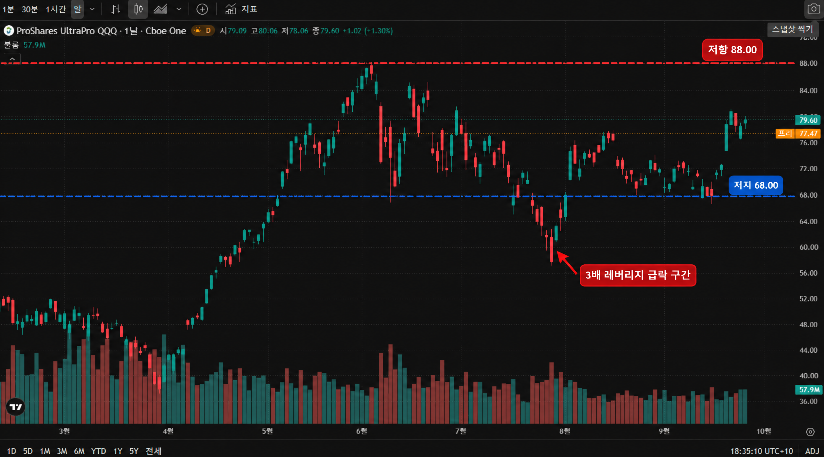Set date range to 5D

[x=28, y=451]
